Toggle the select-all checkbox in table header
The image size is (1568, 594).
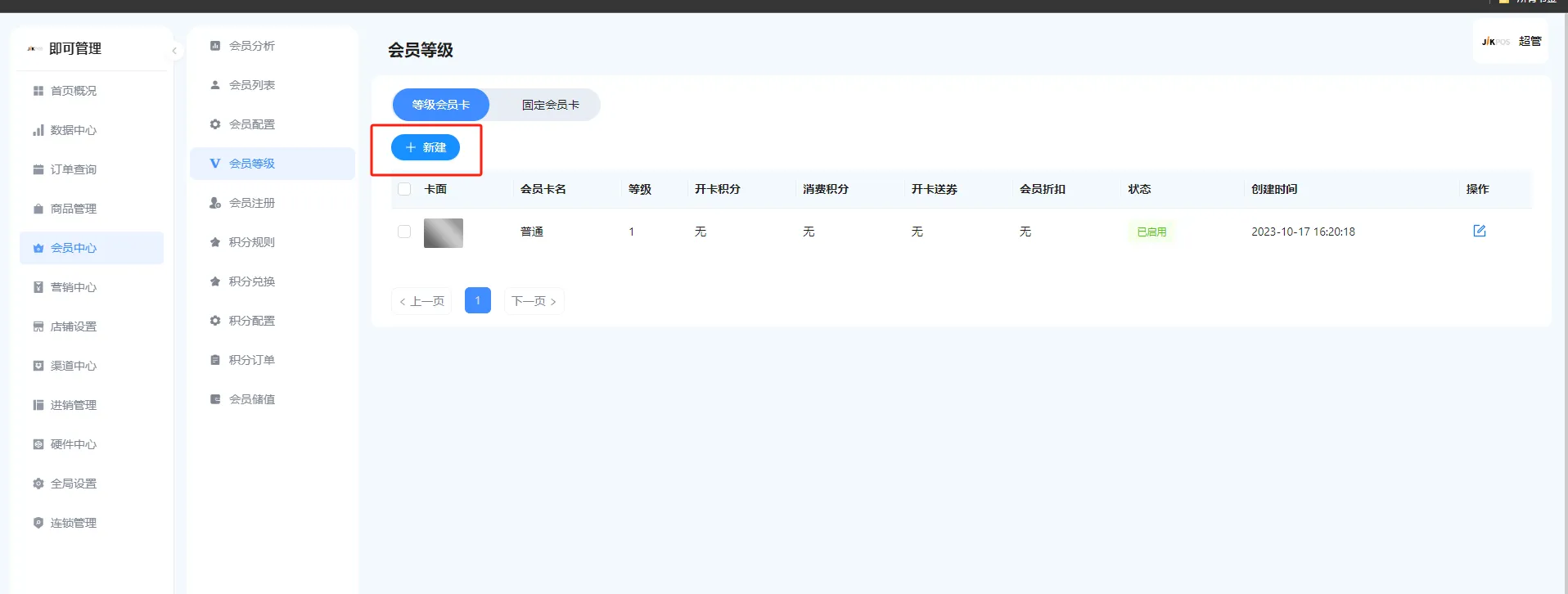[404, 189]
